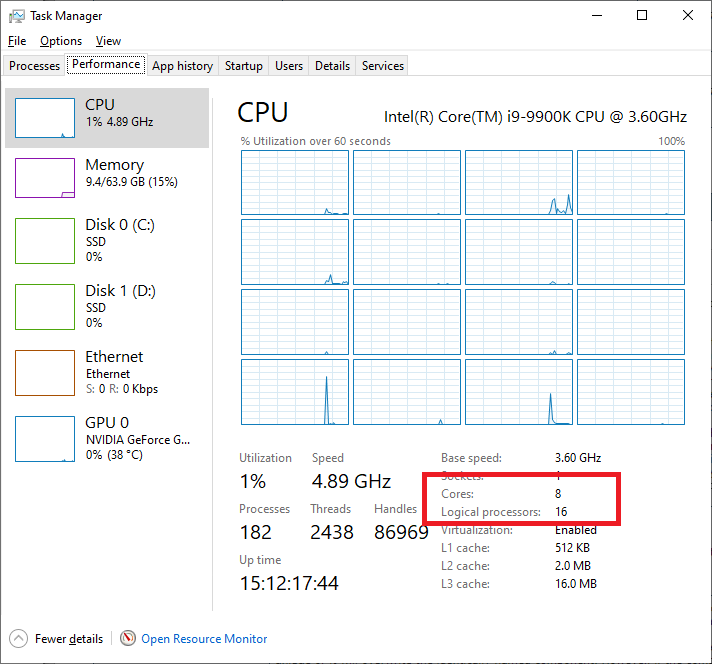Click the % Utilization over 60 seconds label

[316, 141]
